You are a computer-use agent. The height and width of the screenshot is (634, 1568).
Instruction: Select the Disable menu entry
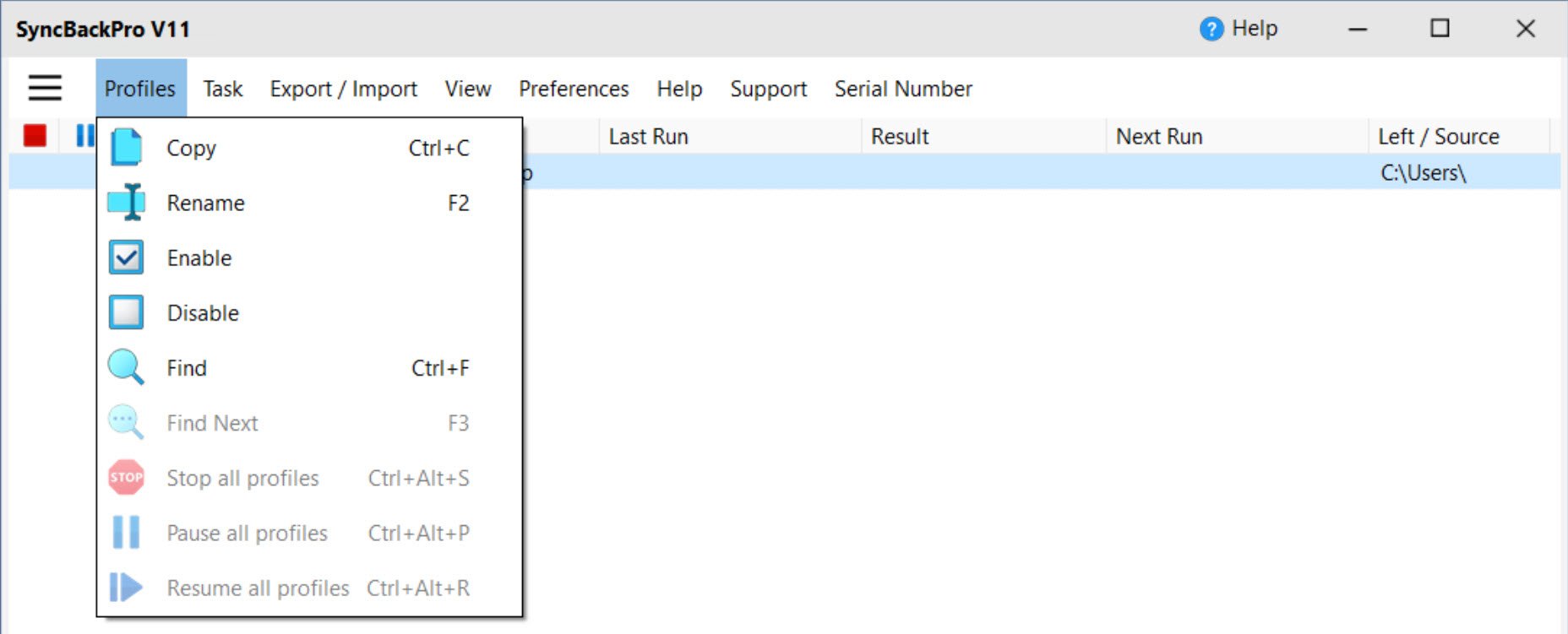[309, 312]
